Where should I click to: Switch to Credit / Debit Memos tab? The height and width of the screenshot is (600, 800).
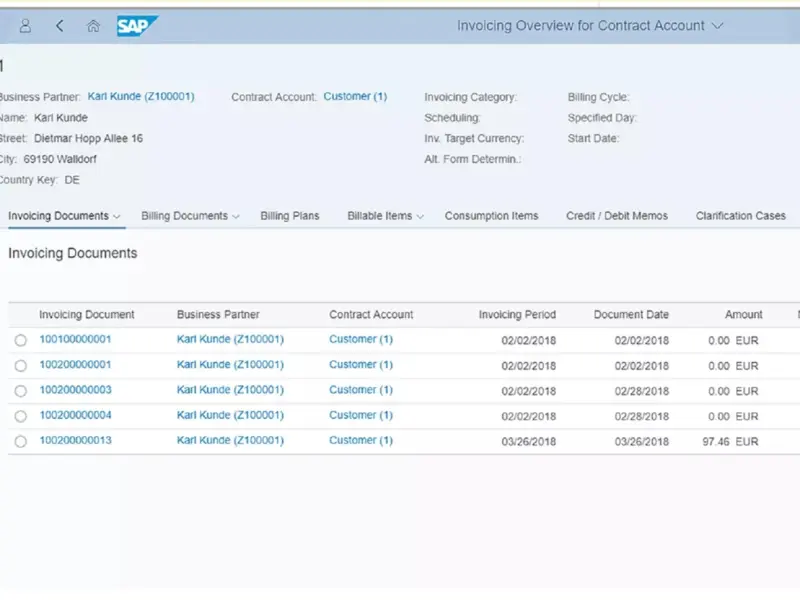(616, 216)
